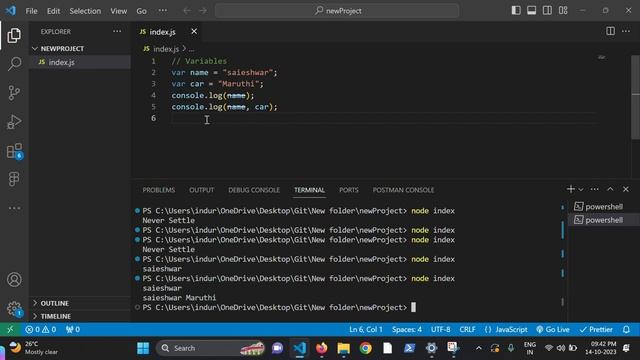Click the newProject command center search box
The image size is (640, 360).
point(337,11)
